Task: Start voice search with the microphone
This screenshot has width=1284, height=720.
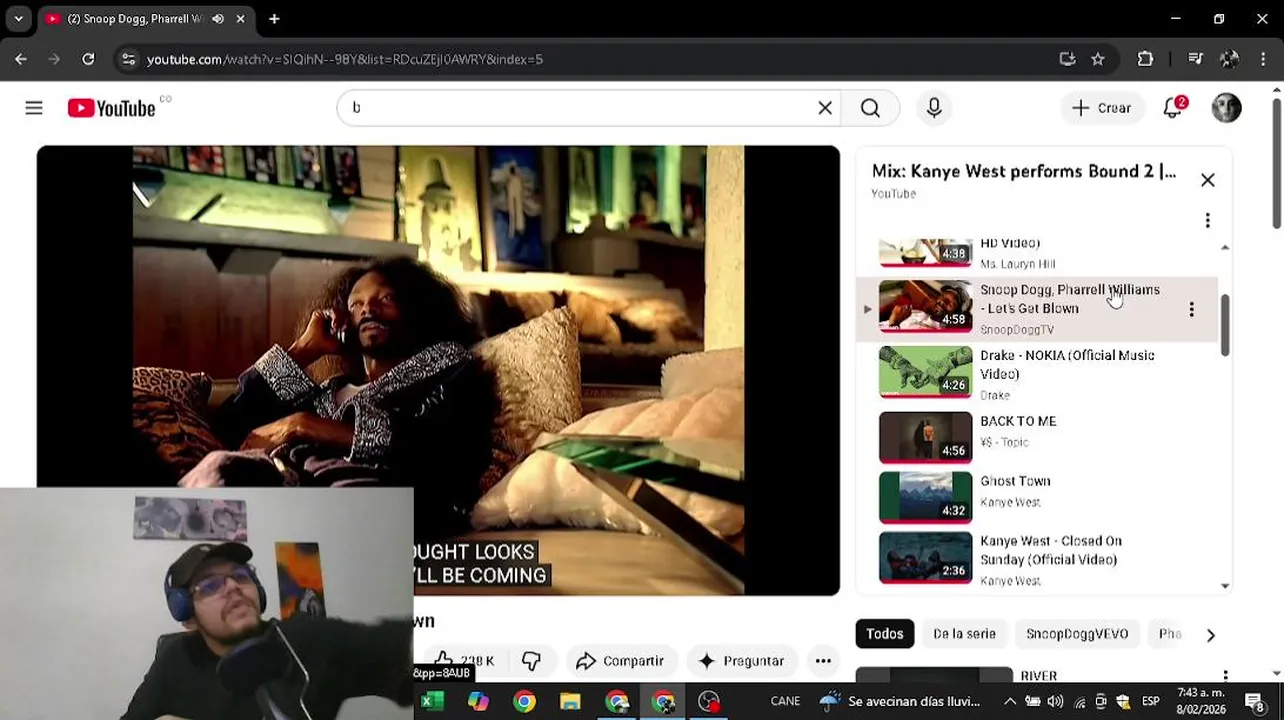Action: tap(934, 108)
